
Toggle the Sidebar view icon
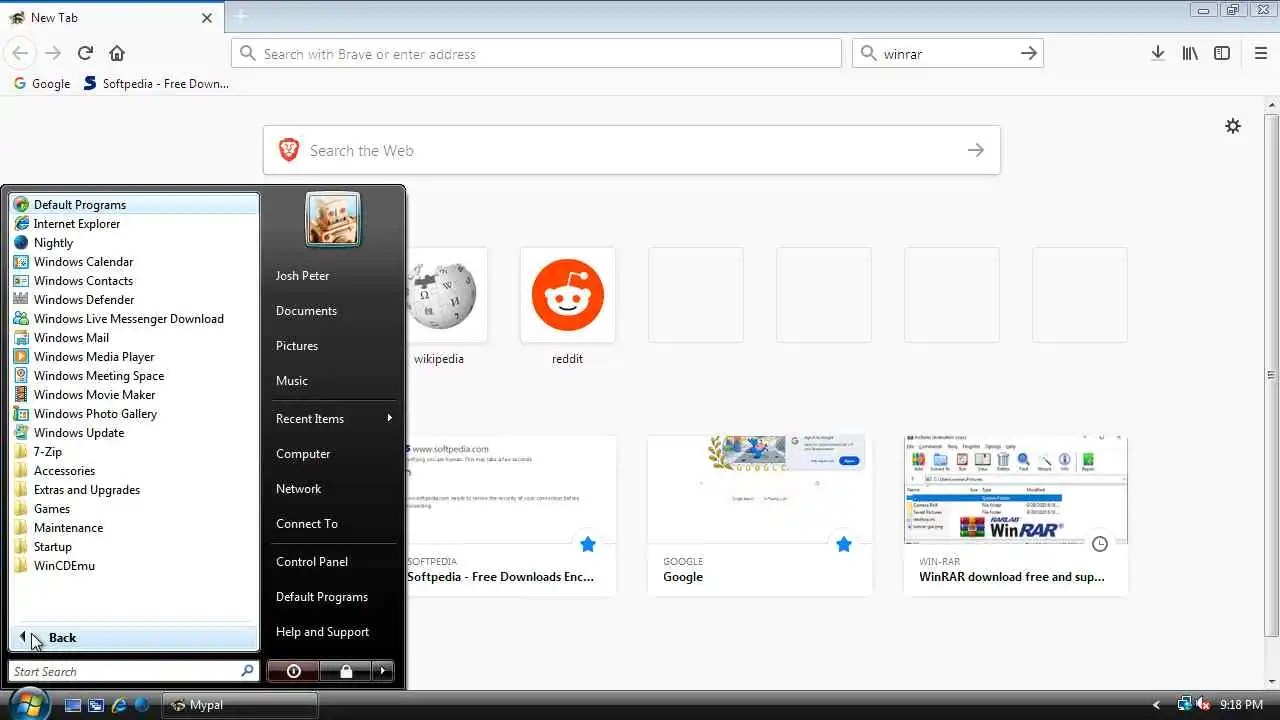[1222, 53]
